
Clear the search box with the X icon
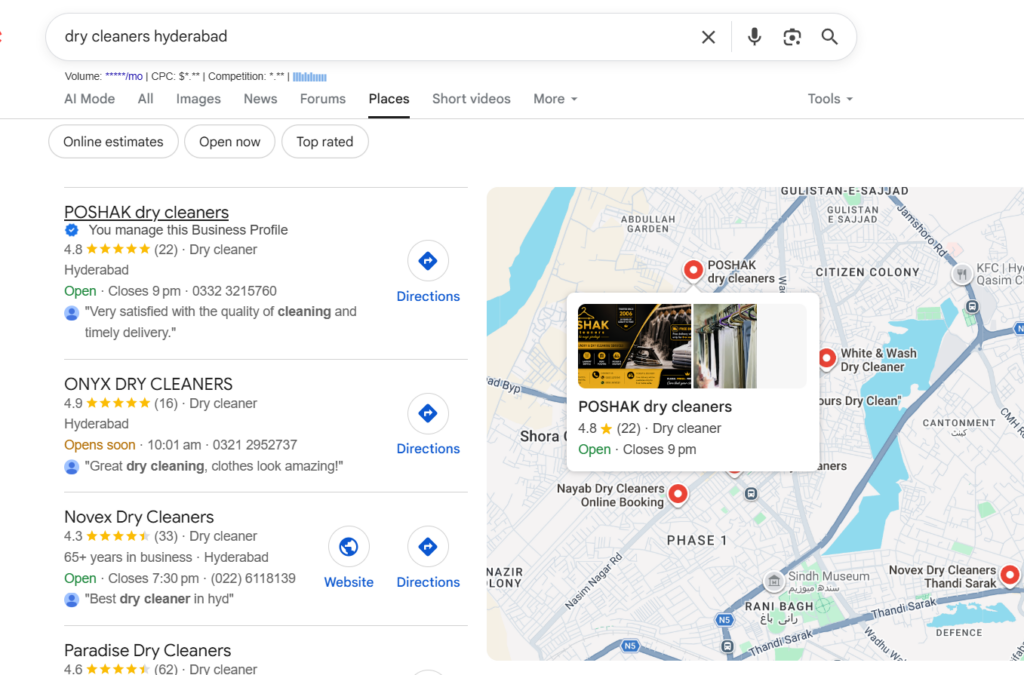pyautogui.click(x=708, y=37)
